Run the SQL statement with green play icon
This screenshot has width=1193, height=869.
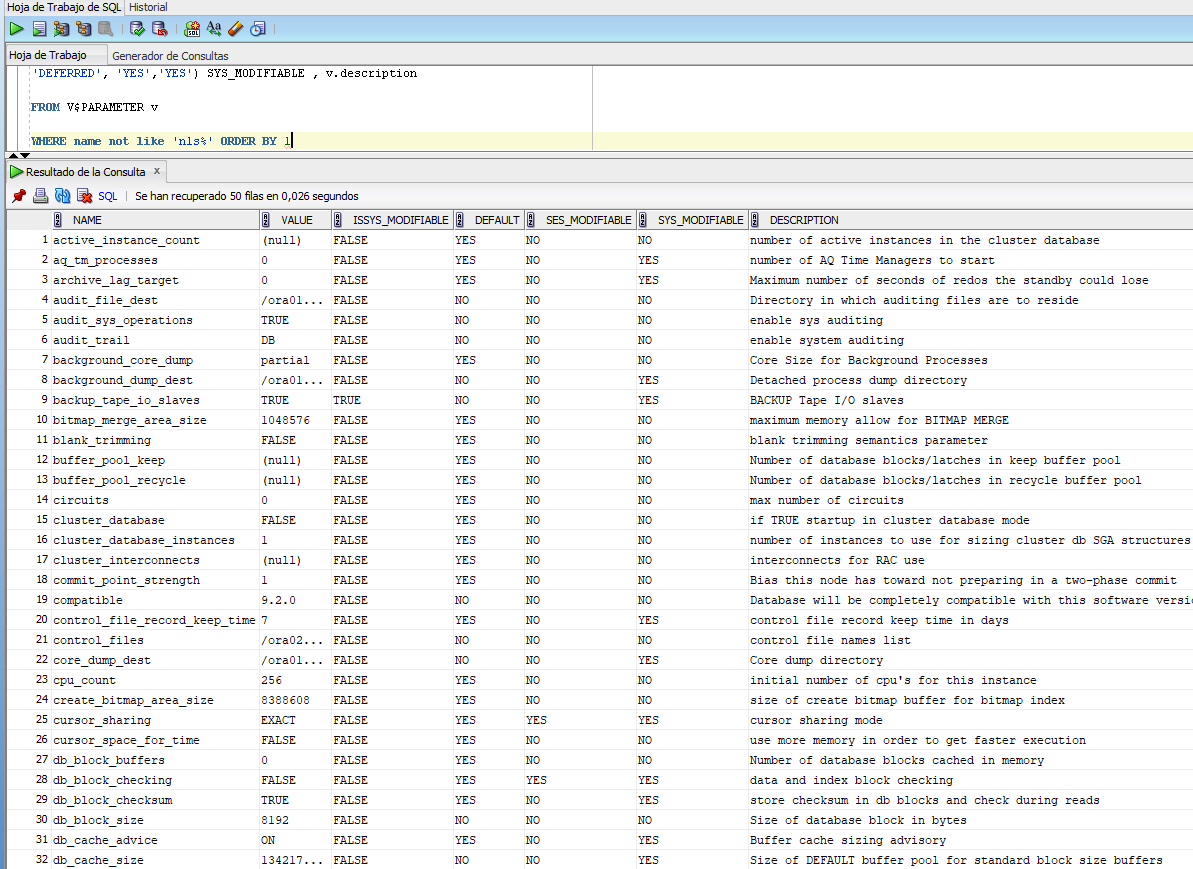click(17, 29)
